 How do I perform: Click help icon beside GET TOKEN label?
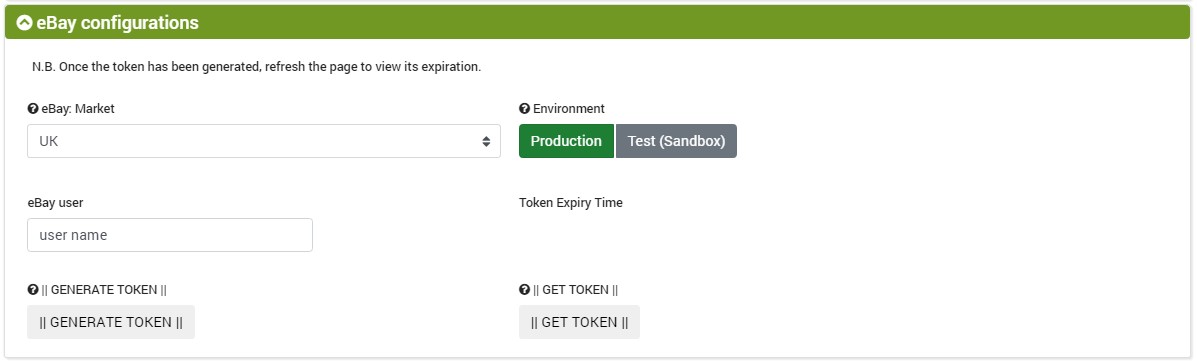(x=524, y=289)
